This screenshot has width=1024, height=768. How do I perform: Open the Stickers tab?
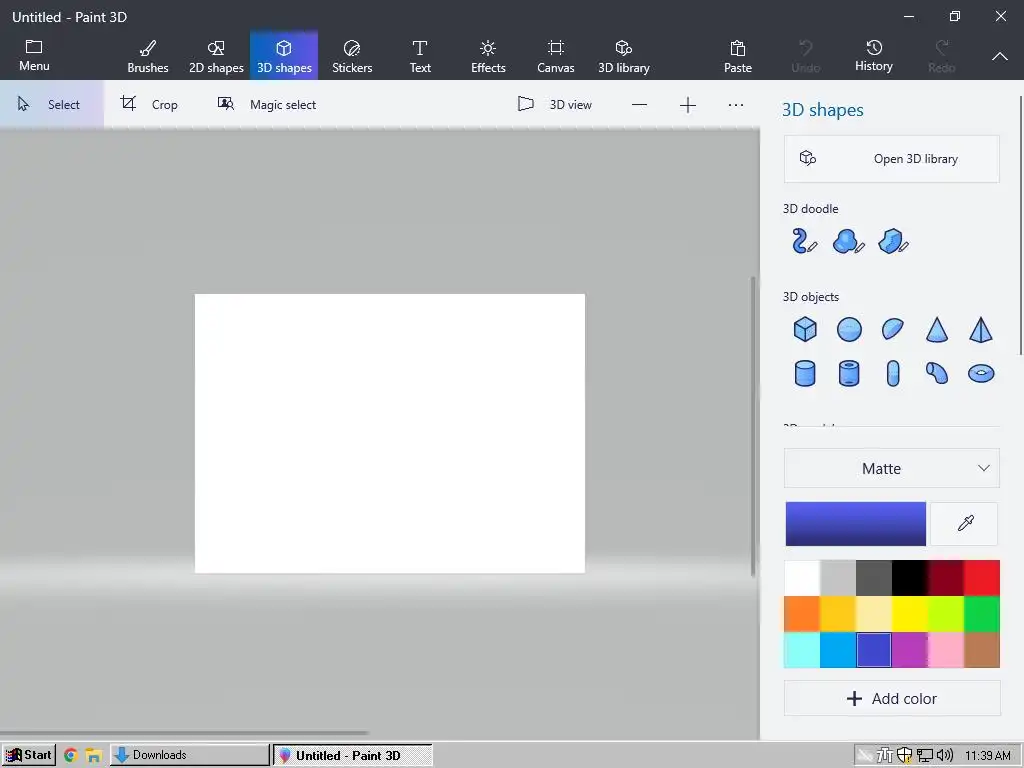tap(352, 56)
